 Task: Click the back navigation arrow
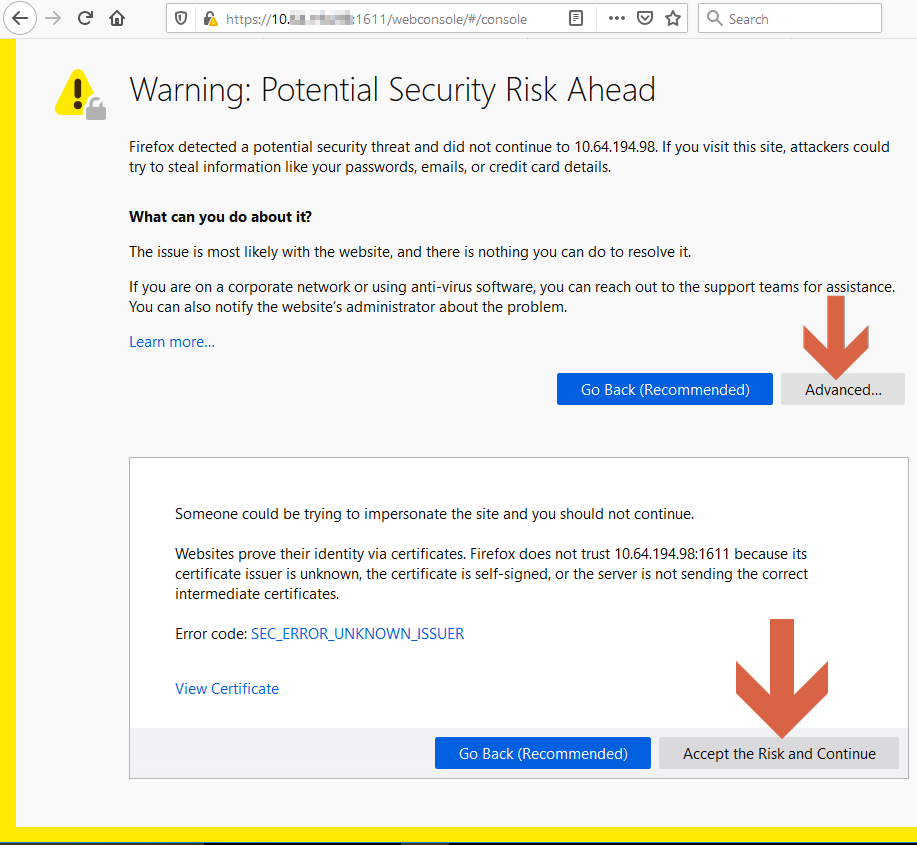tap(20, 18)
